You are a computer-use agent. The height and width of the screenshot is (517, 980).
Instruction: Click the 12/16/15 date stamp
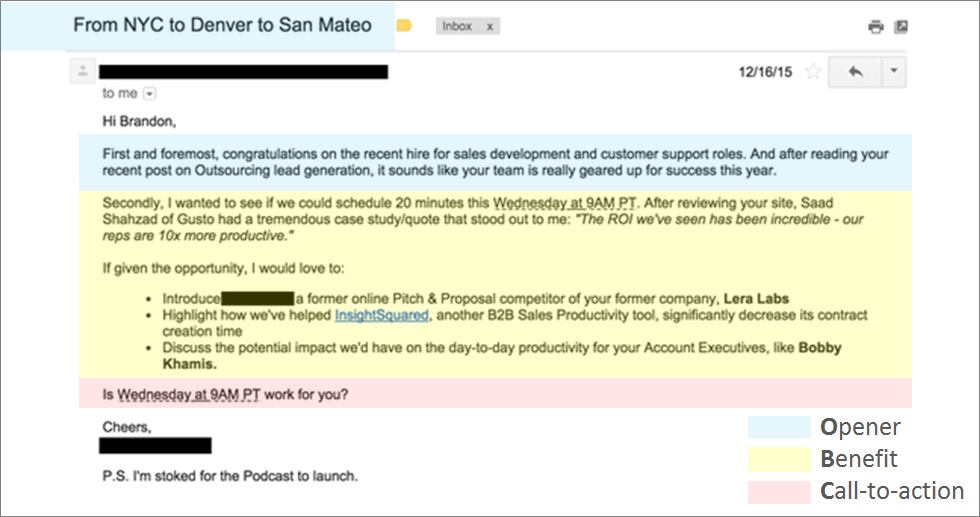pos(765,72)
